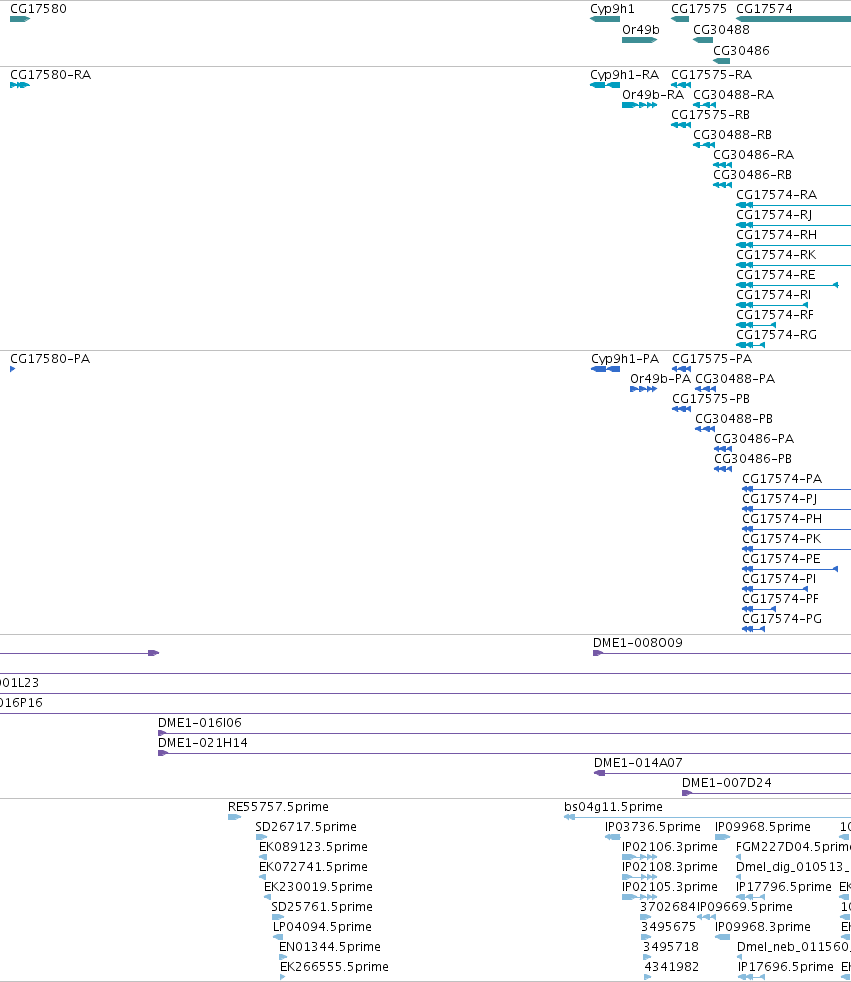Select the CG30486-RB transcript label

[x=752, y=175]
